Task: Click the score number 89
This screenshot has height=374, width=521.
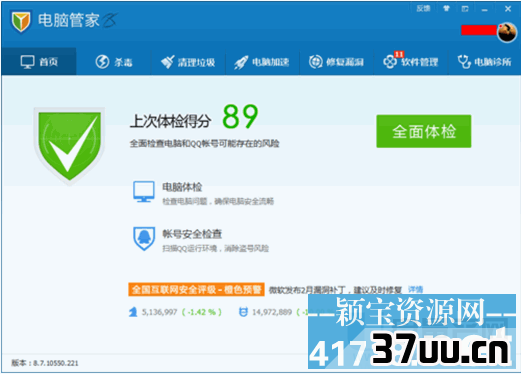Action: pos(240,116)
